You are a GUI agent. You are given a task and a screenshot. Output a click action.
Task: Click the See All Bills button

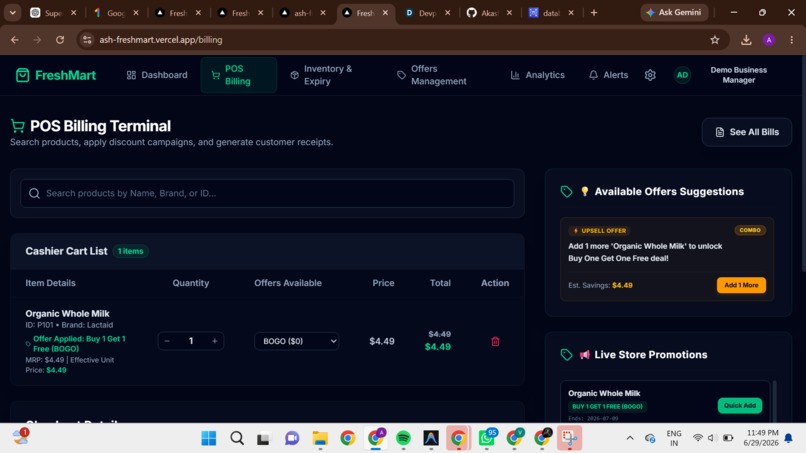coord(746,132)
